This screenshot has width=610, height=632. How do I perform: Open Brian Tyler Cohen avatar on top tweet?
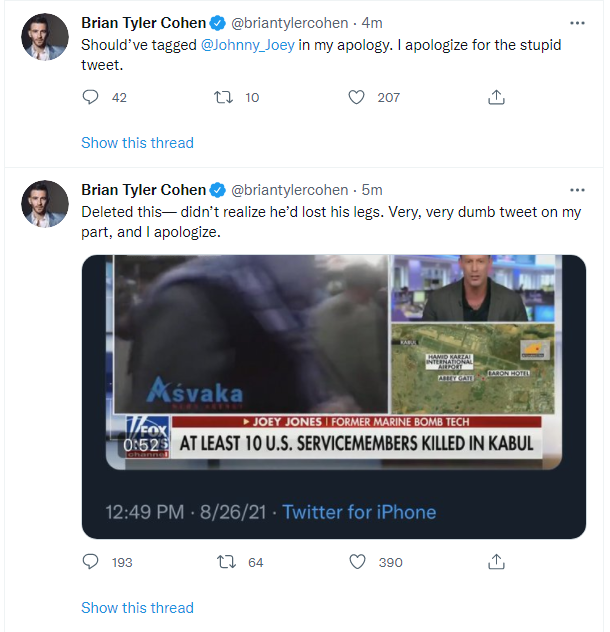tap(45, 37)
